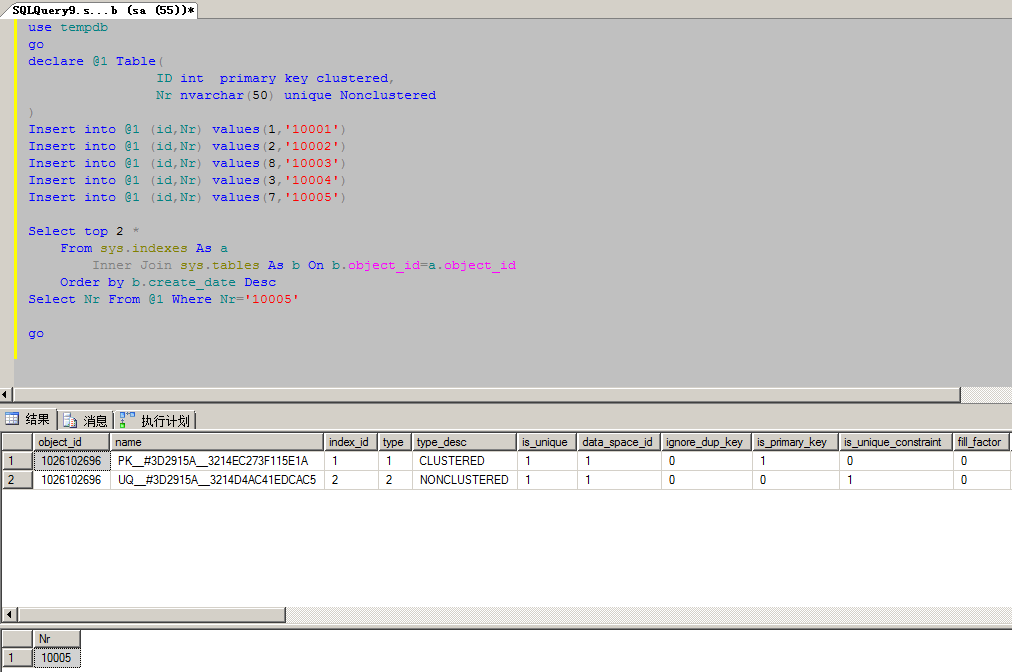Select the SQLQuery9 document tab
1012x672 pixels.
tap(103, 10)
